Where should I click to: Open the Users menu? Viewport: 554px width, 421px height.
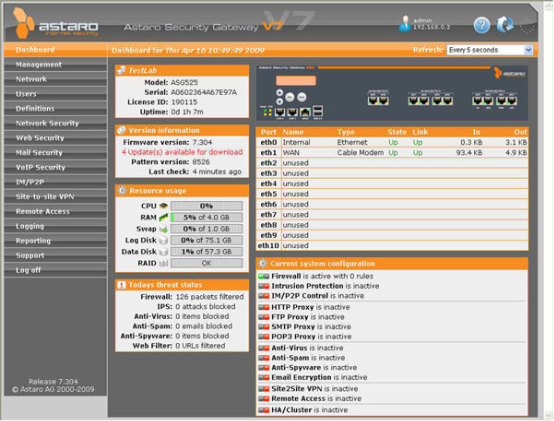pos(55,94)
